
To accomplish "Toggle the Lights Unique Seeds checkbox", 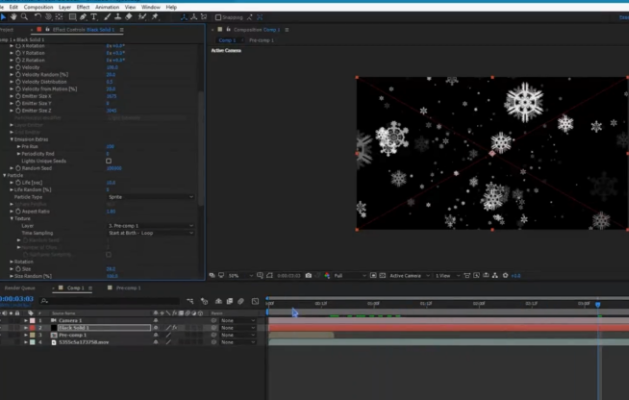I will click(108, 160).
